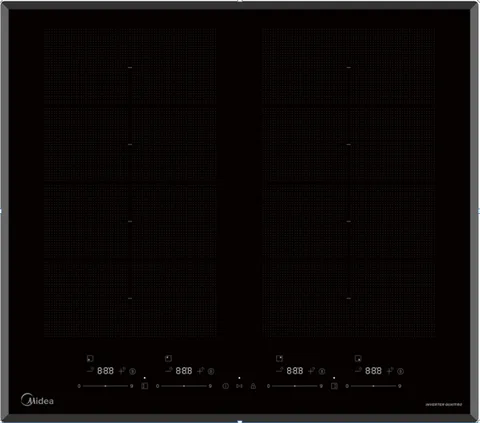Tap the power on/off icon
The height and width of the screenshot is (423, 480).
pos(226,386)
